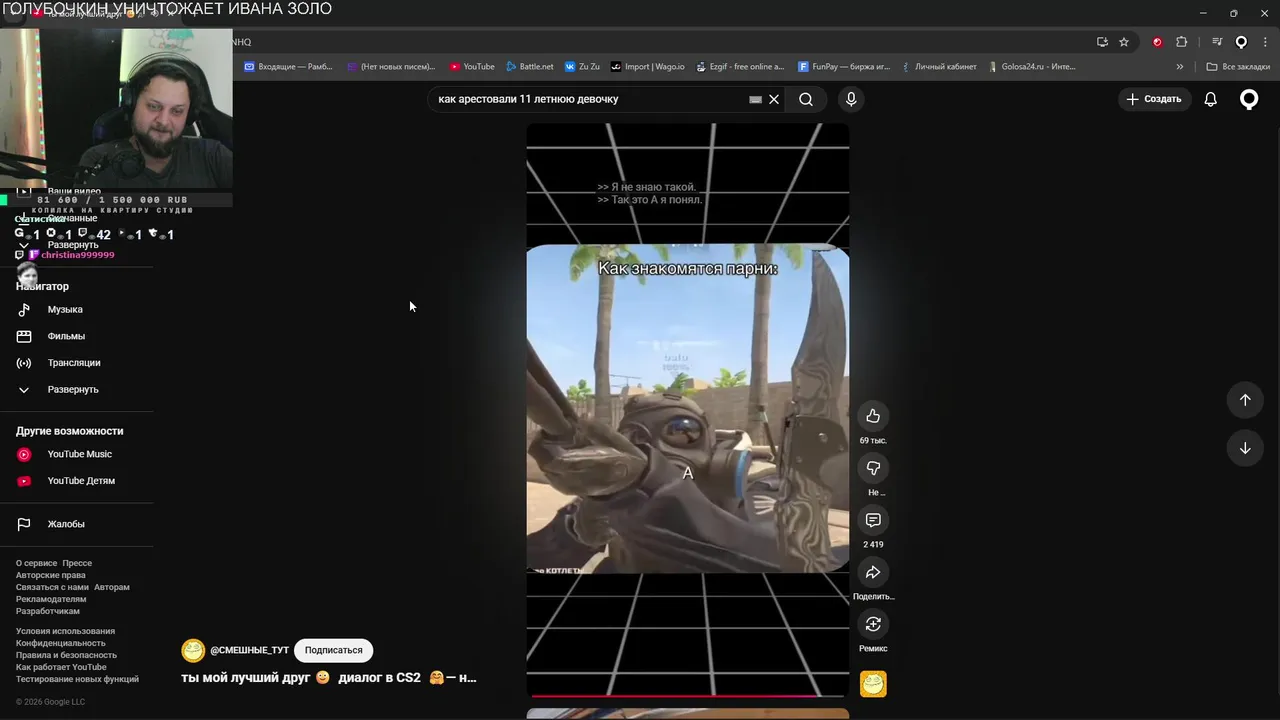Open the comments showing 2 419
This screenshot has width=1280, height=720.
(x=873, y=520)
